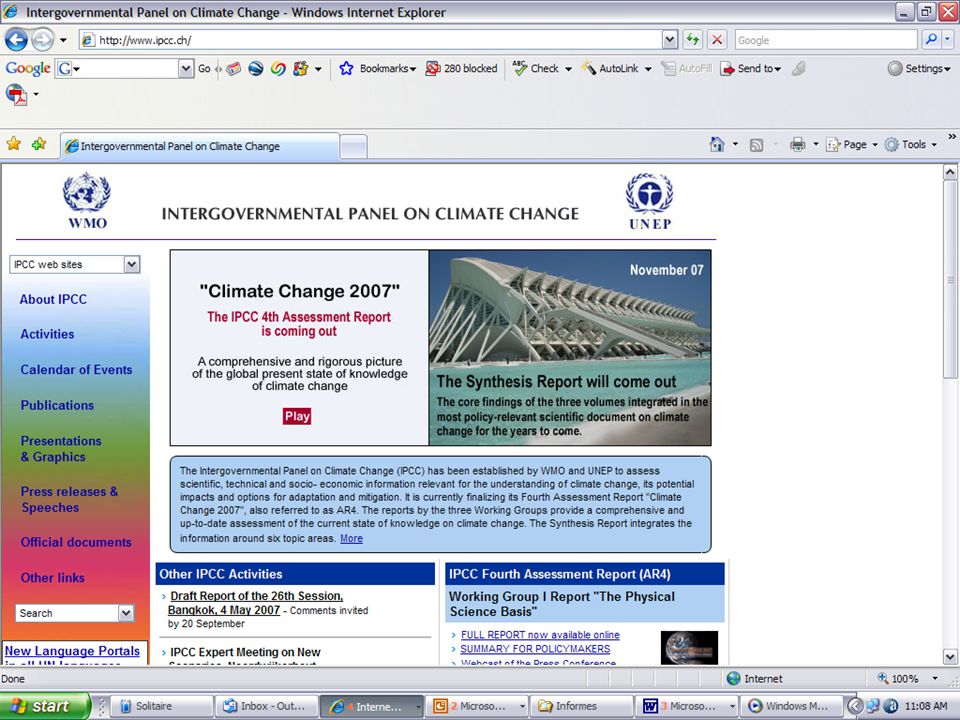960x720 pixels.
Task: Click the WMO logo
Action: [87, 201]
